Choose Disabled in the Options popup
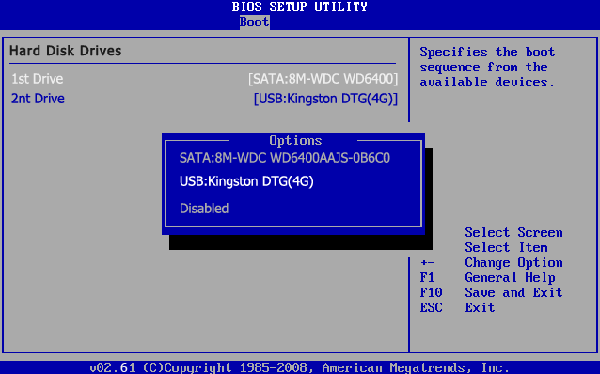This screenshot has width=600, height=374. tap(204, 209)
